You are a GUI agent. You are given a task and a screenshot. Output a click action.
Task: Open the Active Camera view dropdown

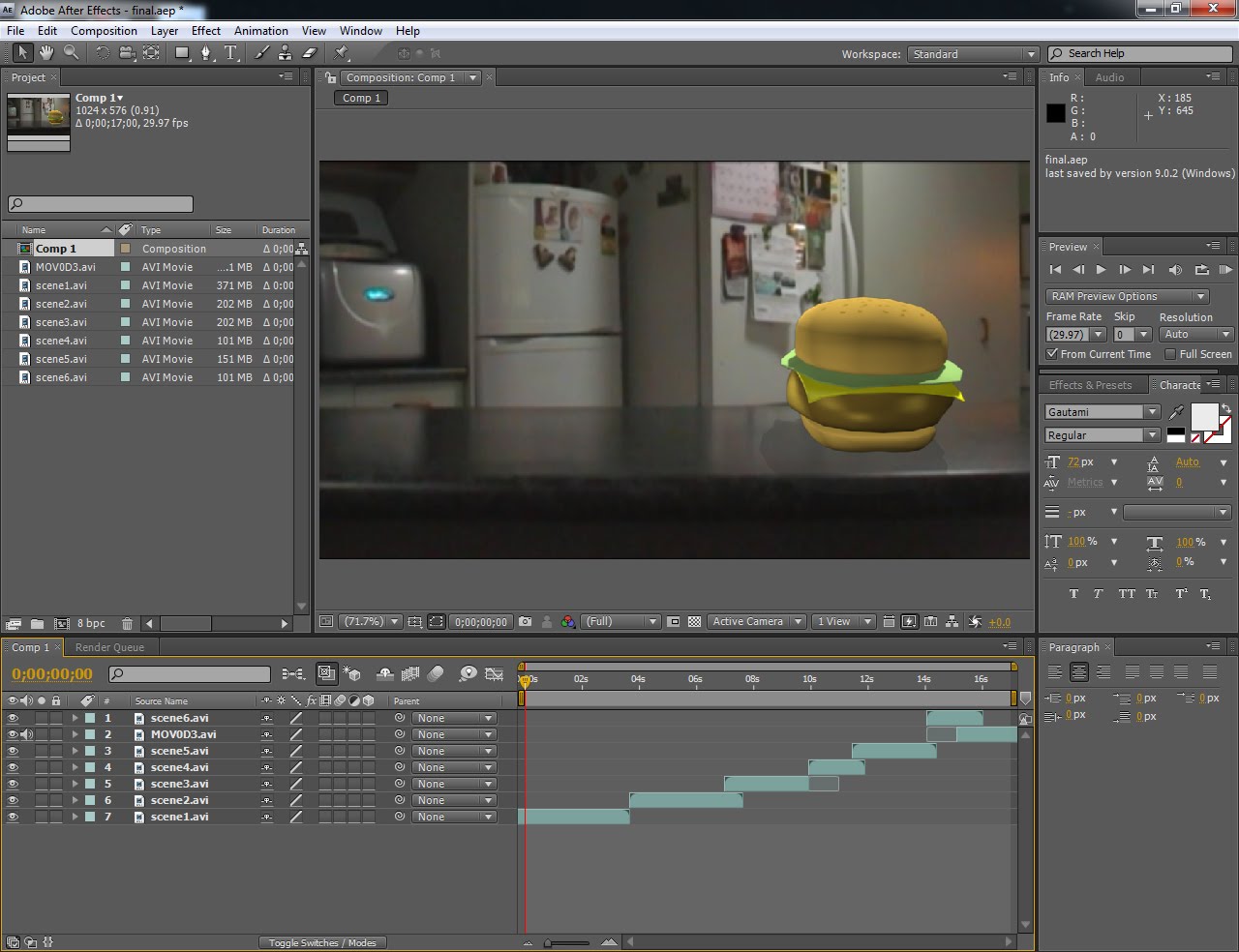coord(756,621)
